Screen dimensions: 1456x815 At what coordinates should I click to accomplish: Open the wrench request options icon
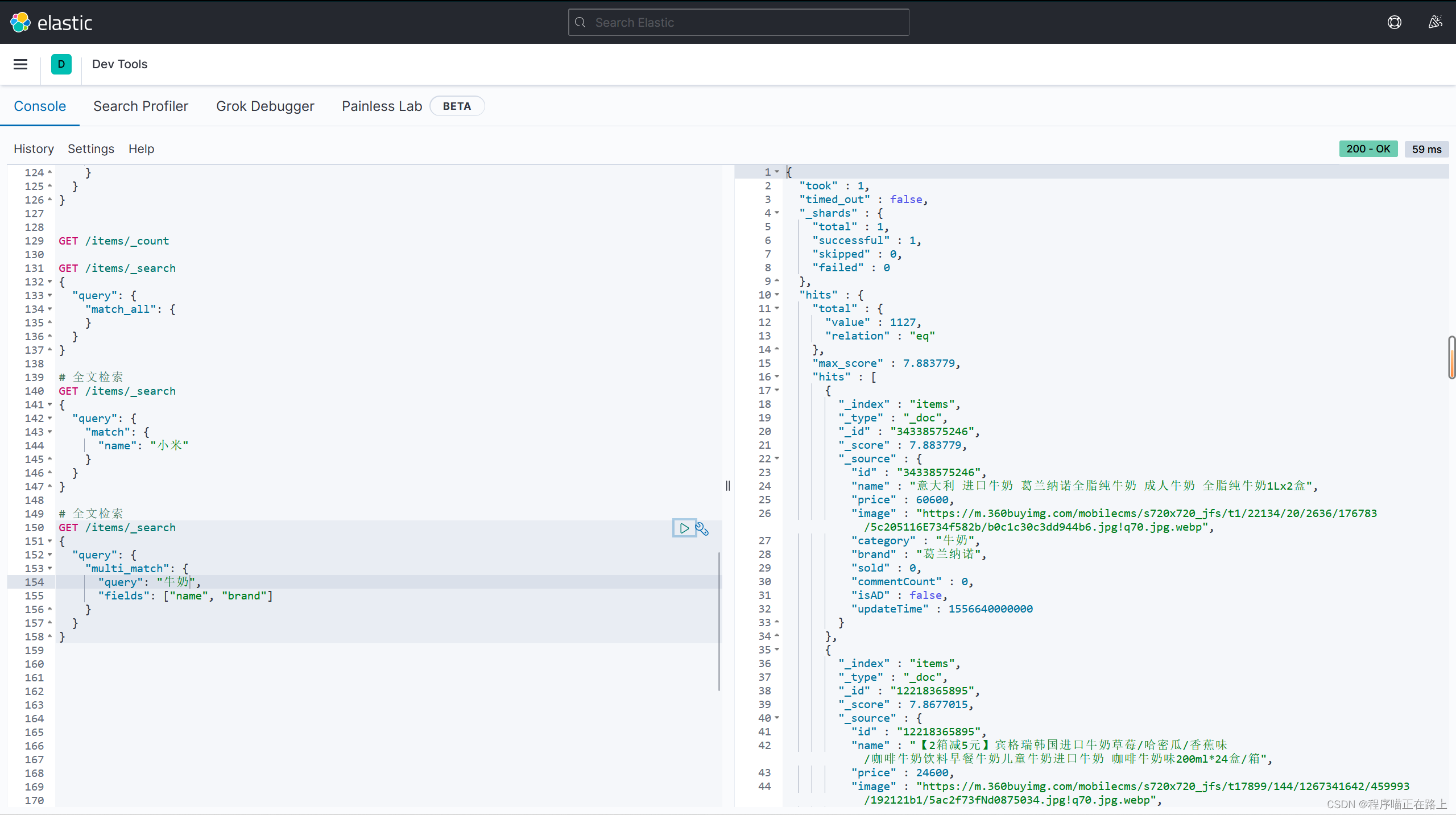pos(702,529)
